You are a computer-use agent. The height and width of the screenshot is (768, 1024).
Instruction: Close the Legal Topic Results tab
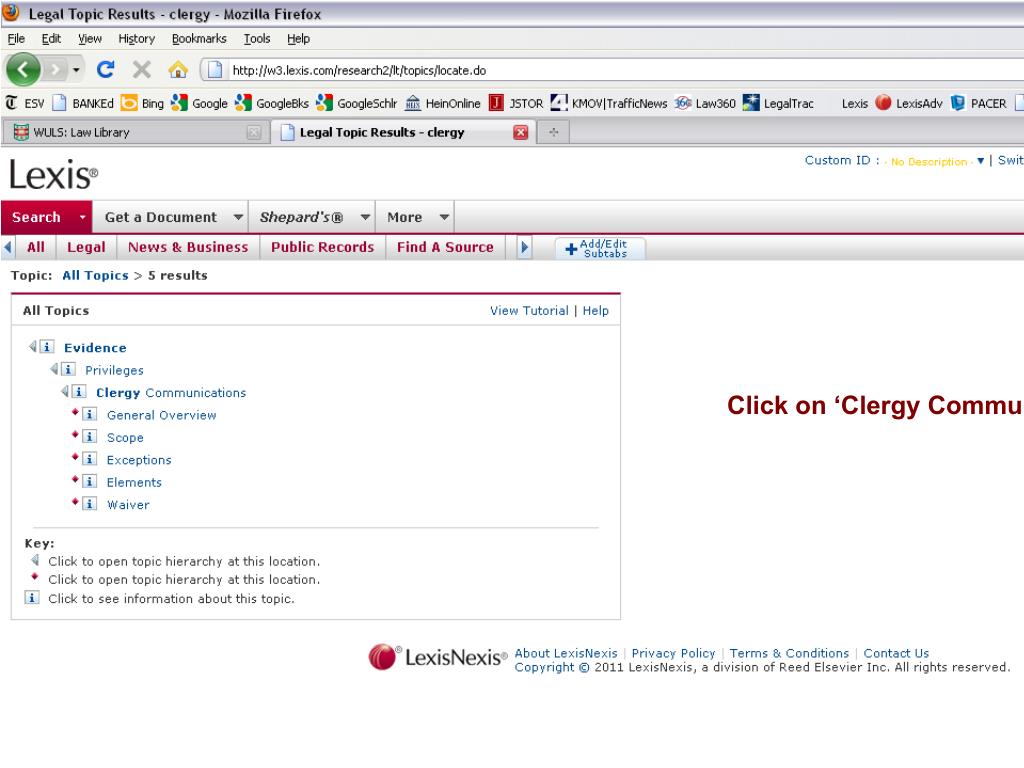(520, 133)
